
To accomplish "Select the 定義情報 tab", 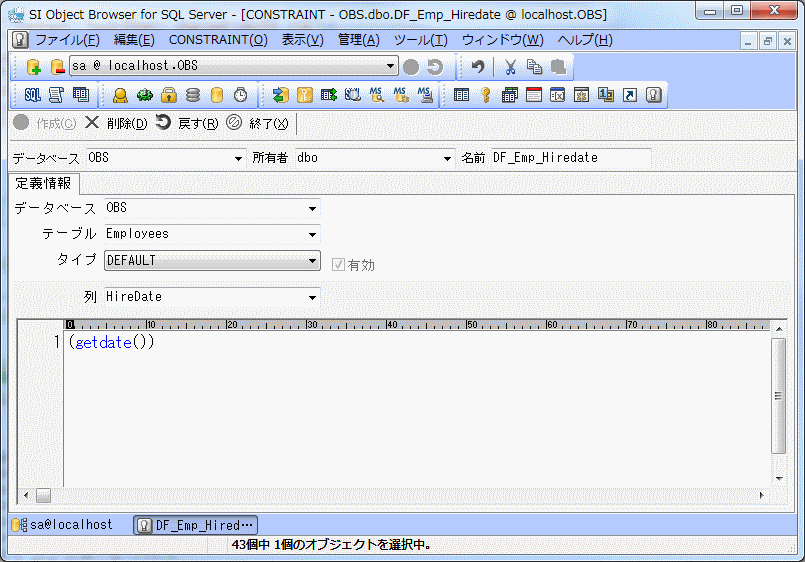I will pyautogui.click(x=43, y=183).
